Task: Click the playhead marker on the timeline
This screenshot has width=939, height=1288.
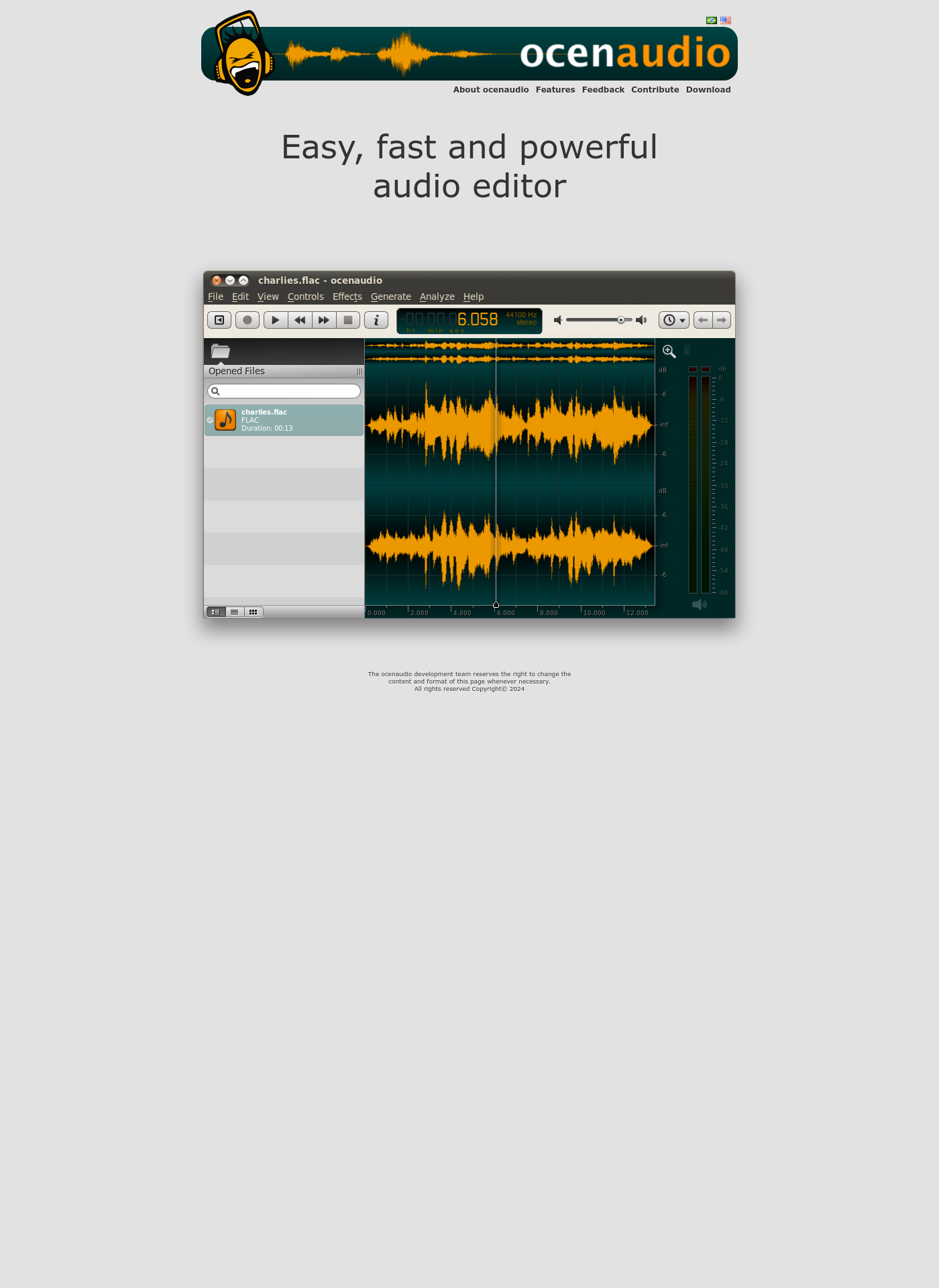Action: click(x=496, y=604)
